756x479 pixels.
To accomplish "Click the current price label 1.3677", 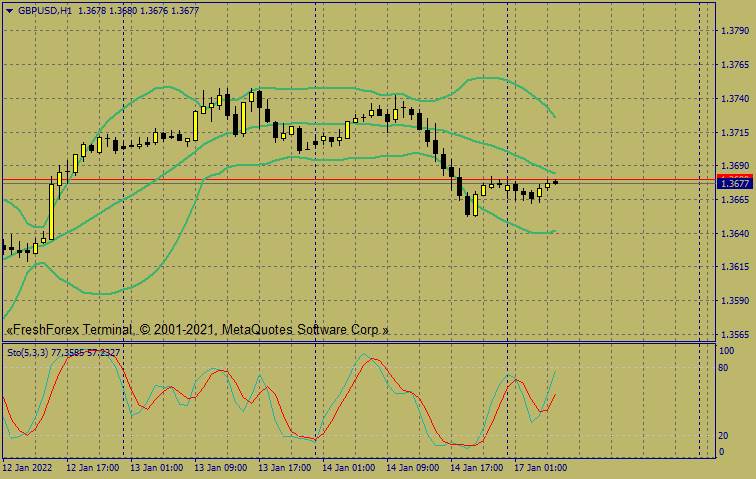I will click(735, 183).
